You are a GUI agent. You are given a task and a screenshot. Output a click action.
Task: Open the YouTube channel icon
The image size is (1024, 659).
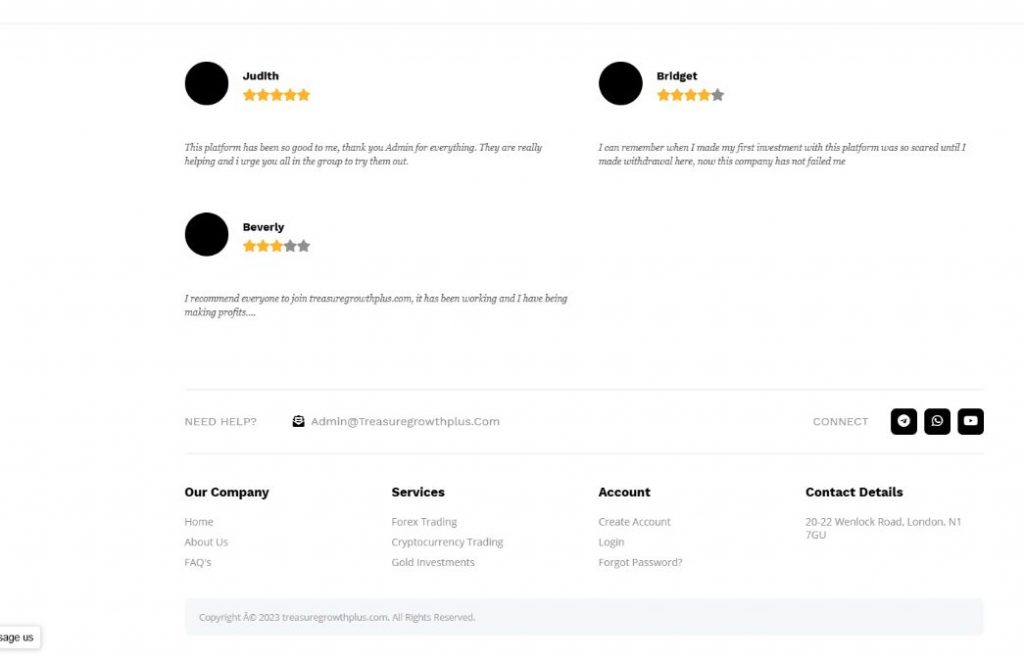pyautogui.click(x=970, y=421)
